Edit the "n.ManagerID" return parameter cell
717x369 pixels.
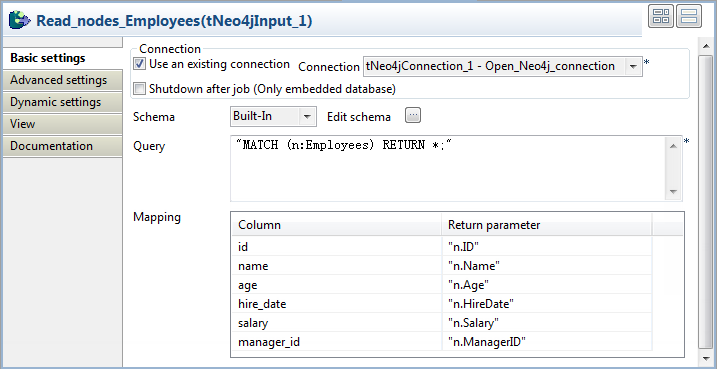pyautogui.click(x=547, y=342)
